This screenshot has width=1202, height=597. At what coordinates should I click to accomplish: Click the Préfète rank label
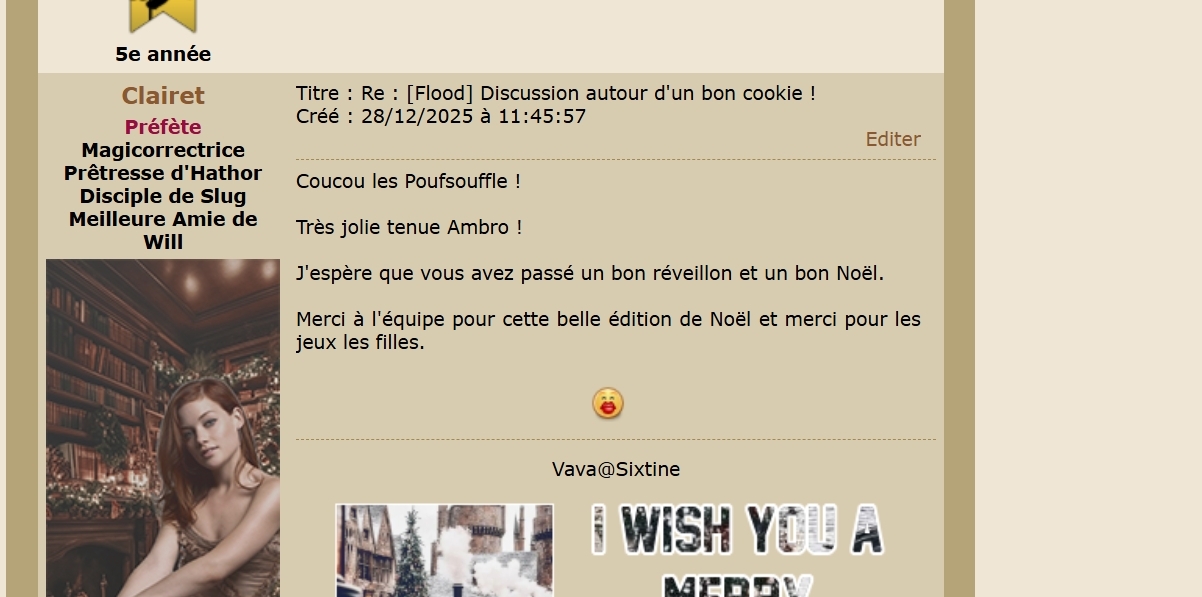(163, 127)
